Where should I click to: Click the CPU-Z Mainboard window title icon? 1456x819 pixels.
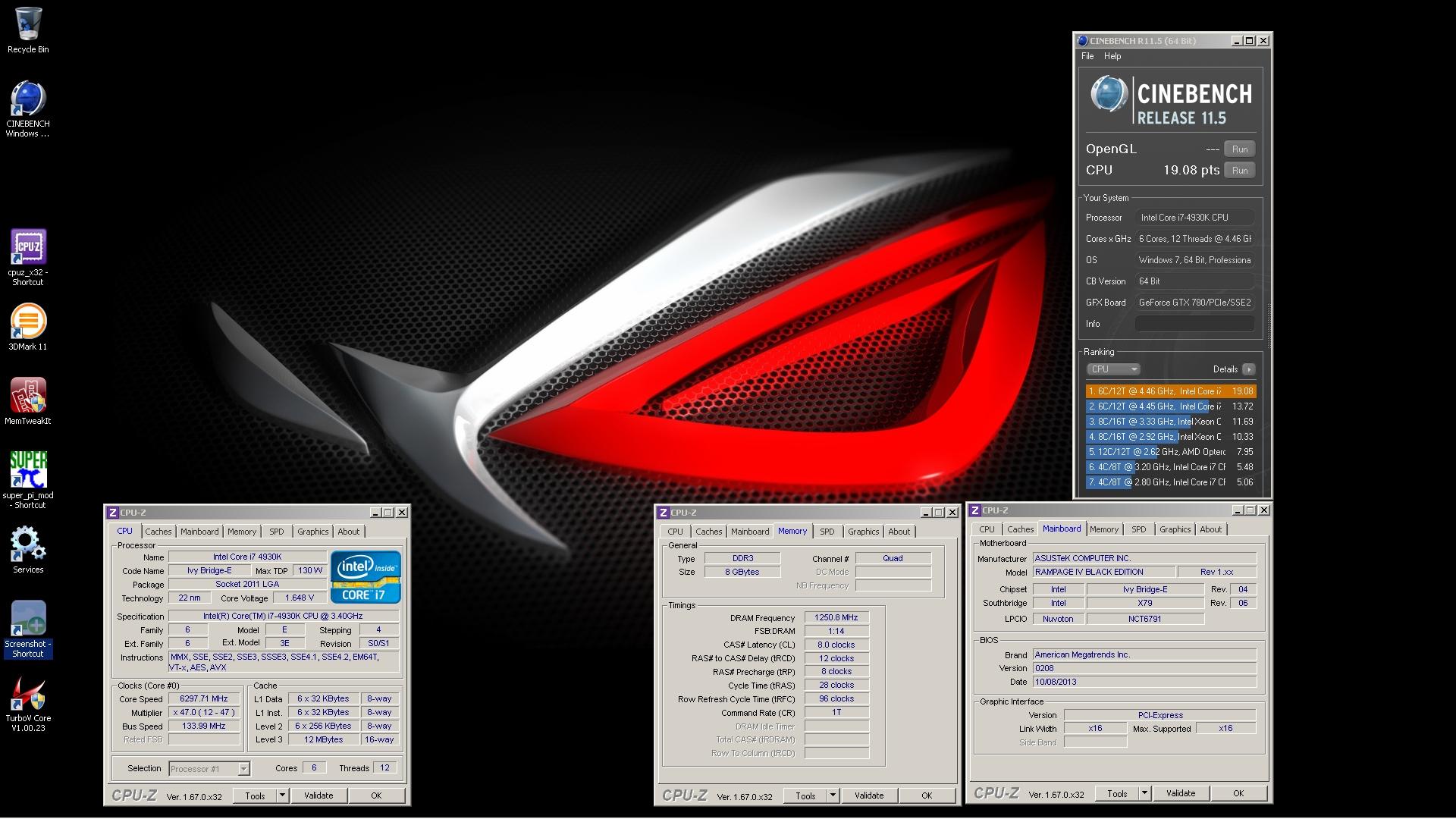975,510
